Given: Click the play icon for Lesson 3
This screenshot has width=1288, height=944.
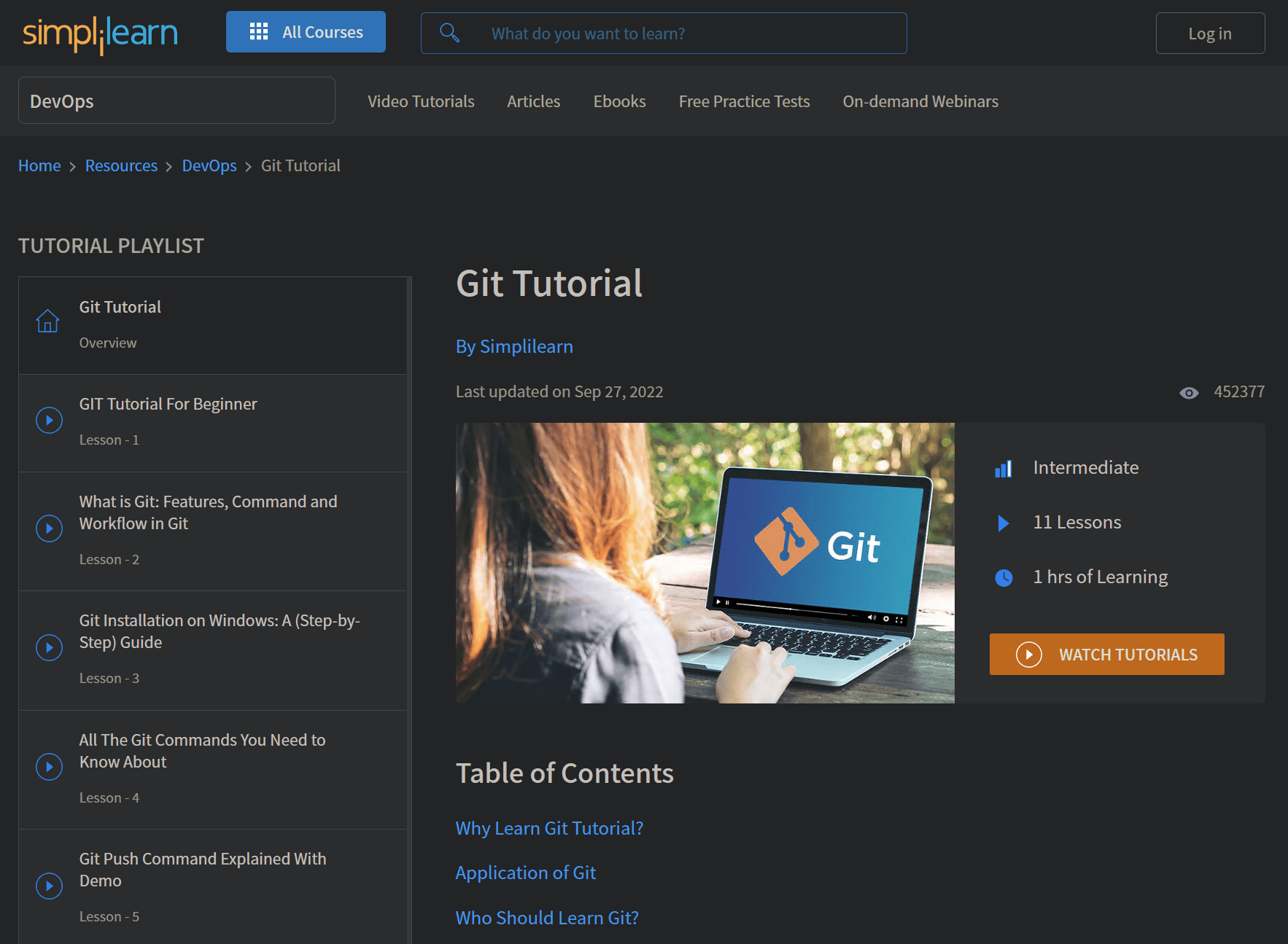Looking at the screenshot, I should click(49, 647).
